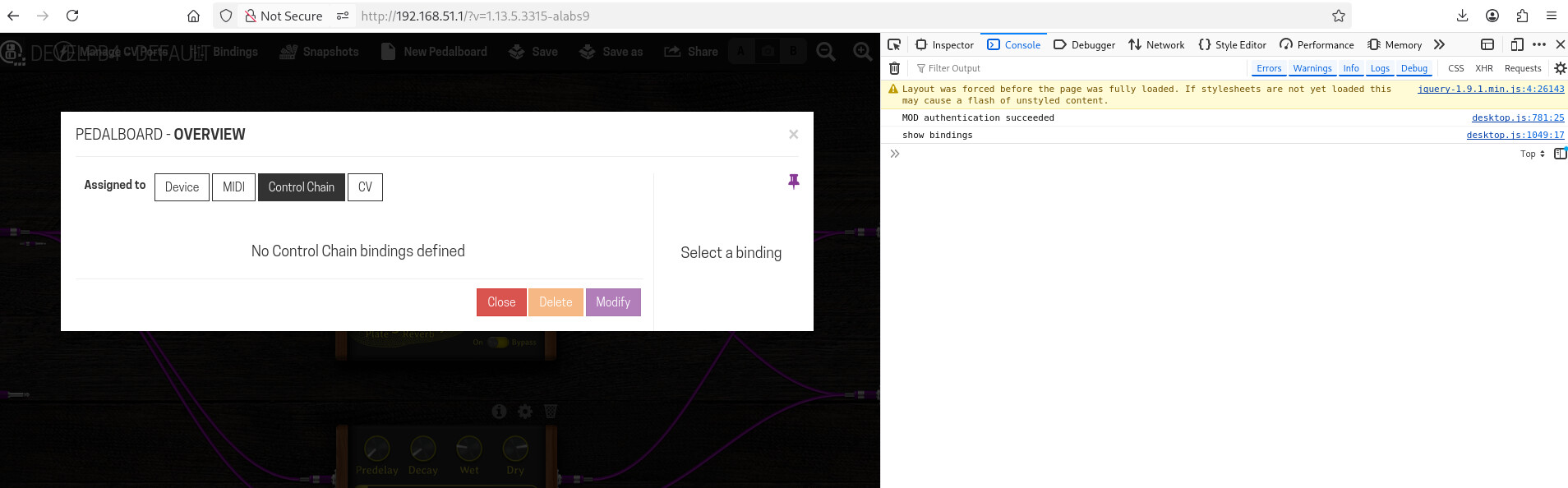Click the purple pin icon in dialog
Screen dimensions: 1568x488
793,182
